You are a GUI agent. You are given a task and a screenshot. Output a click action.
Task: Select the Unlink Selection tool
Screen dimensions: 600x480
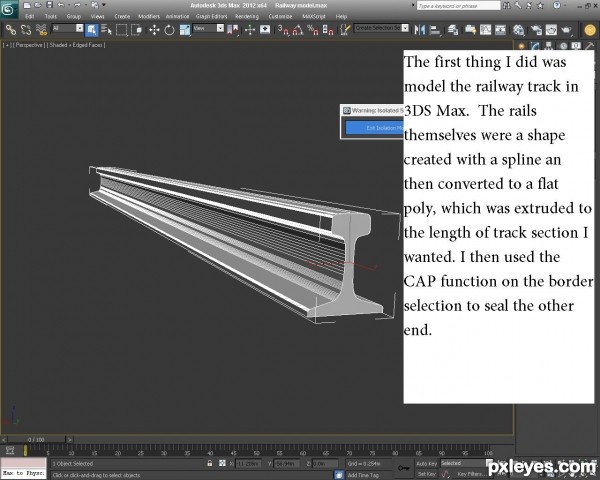pos(26,30)
